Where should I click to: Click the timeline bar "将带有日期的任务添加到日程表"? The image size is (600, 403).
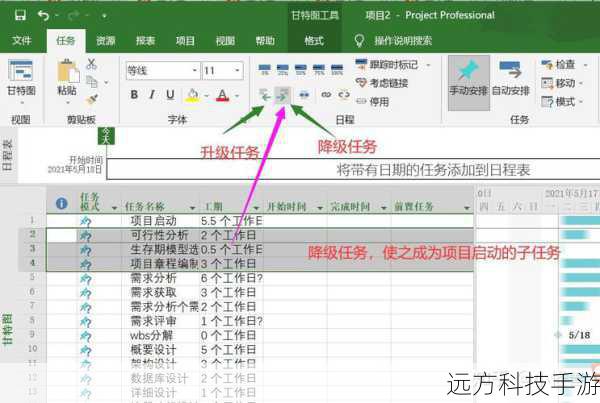point(353,169)
